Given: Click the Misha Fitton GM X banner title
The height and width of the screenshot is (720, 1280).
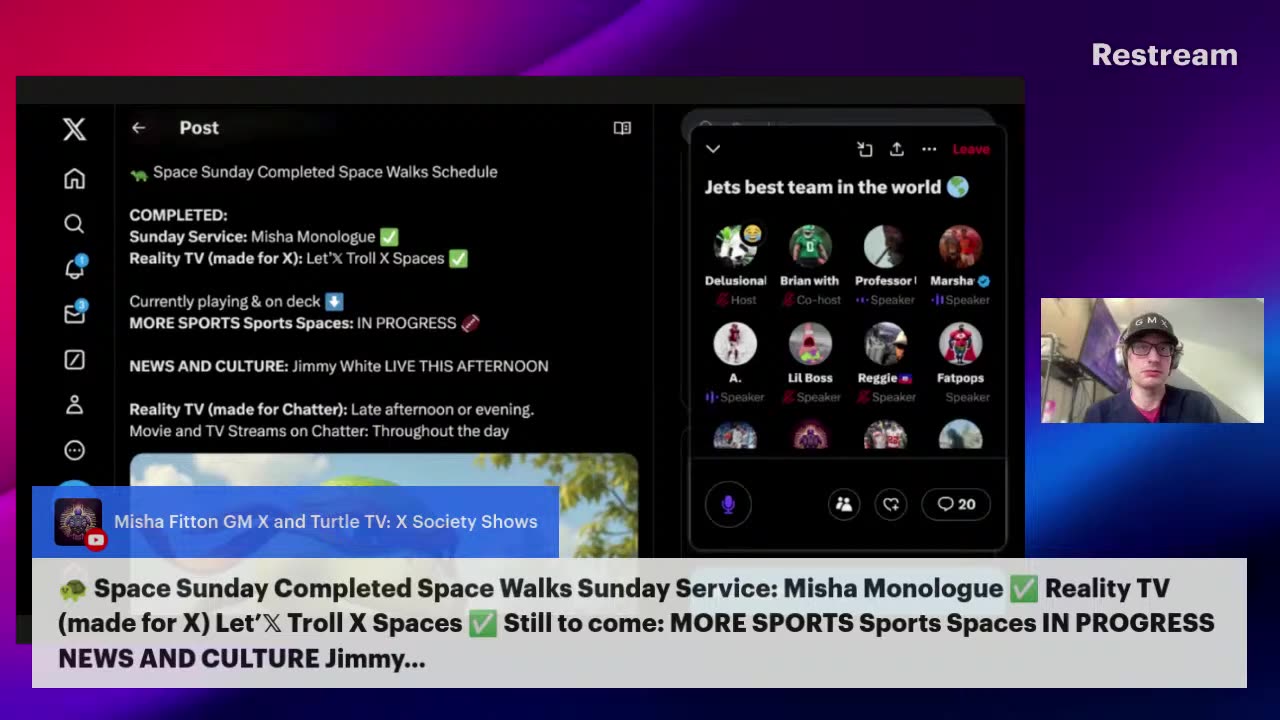Looking at the screenshot, I should click(x=326, y=522).
